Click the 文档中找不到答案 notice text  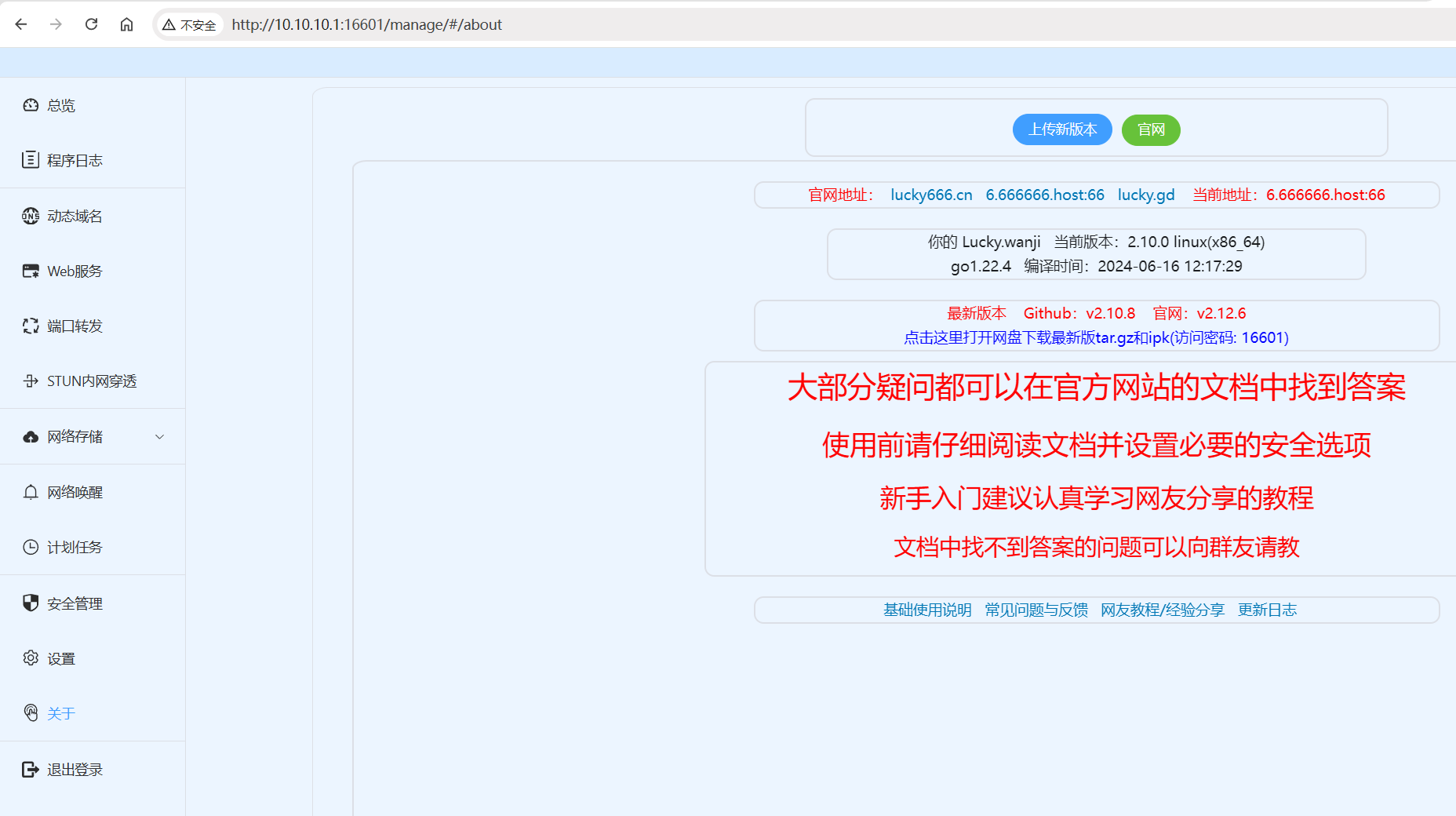tap(1097, 547)
